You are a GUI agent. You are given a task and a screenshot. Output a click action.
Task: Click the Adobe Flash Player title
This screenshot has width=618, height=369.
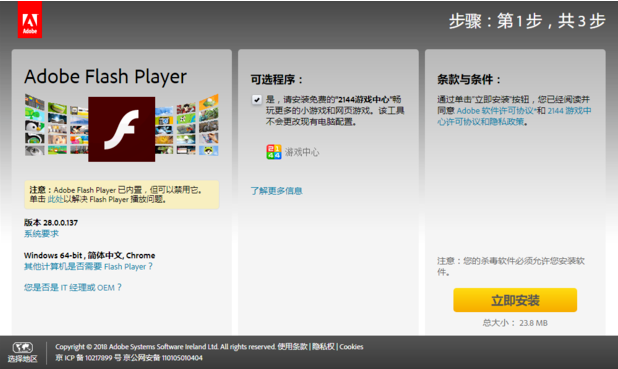(105, 76)
